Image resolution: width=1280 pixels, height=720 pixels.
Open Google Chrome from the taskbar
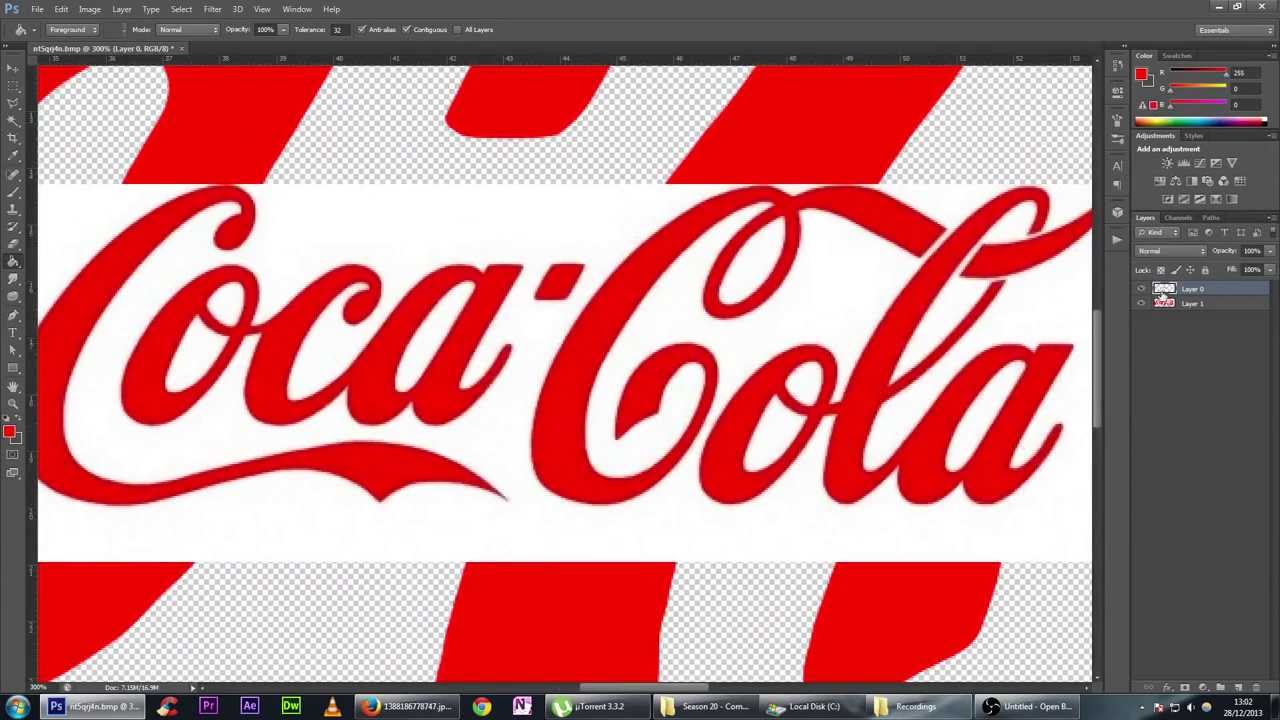[x=482, y=707]
